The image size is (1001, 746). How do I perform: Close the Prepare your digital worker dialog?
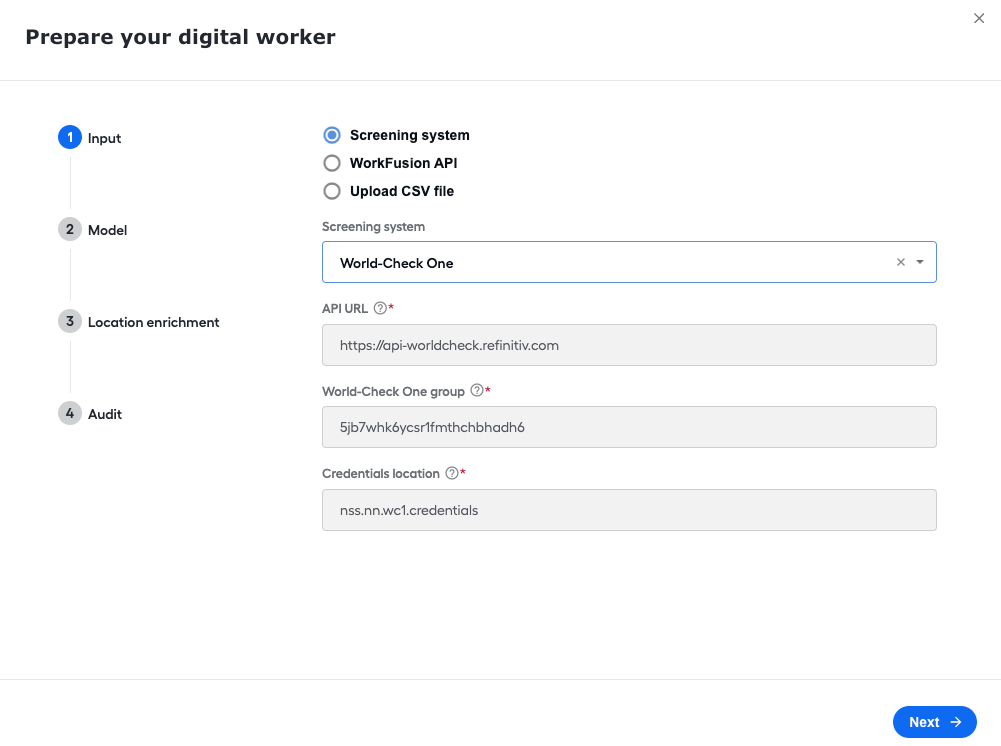[x=979, y=19]
